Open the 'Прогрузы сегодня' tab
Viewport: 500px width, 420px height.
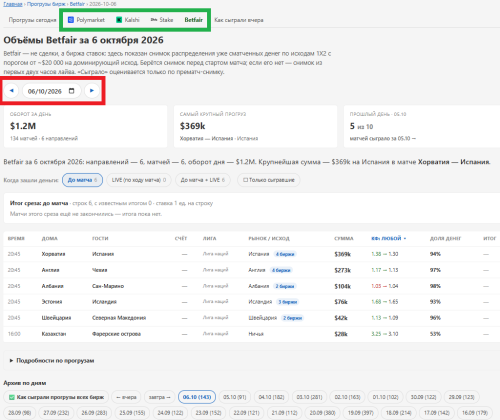point(32,20)
